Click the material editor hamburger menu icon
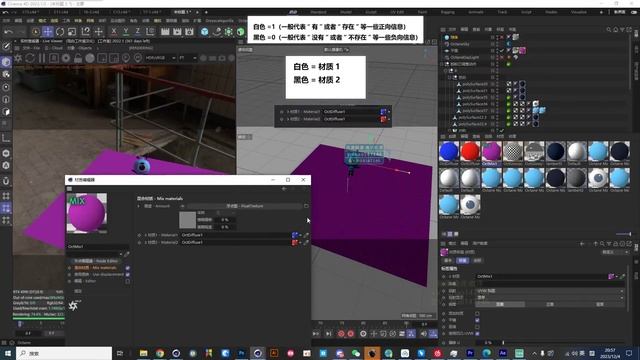This screenshot has width=640, height=360. coord(69,189)
